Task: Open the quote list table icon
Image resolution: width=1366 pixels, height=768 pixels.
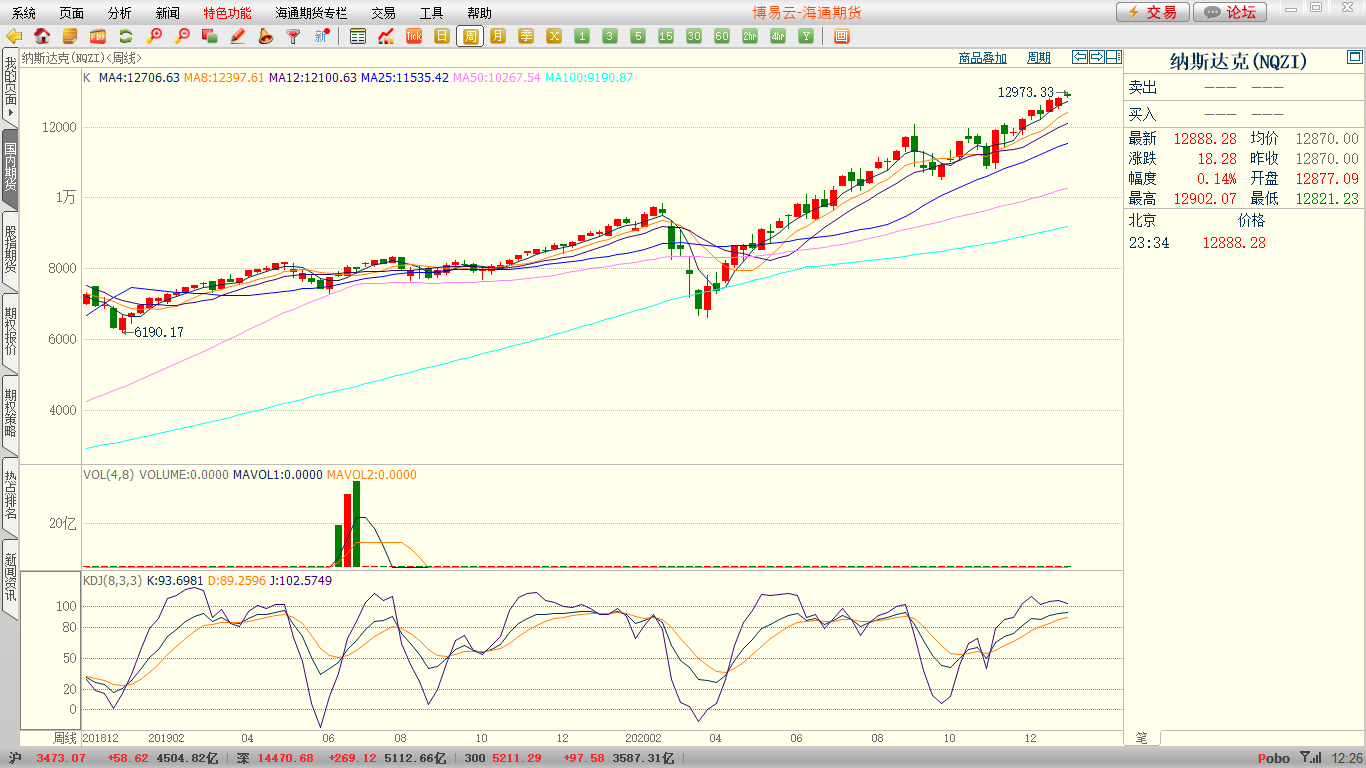Action: (x=358, y=36)
